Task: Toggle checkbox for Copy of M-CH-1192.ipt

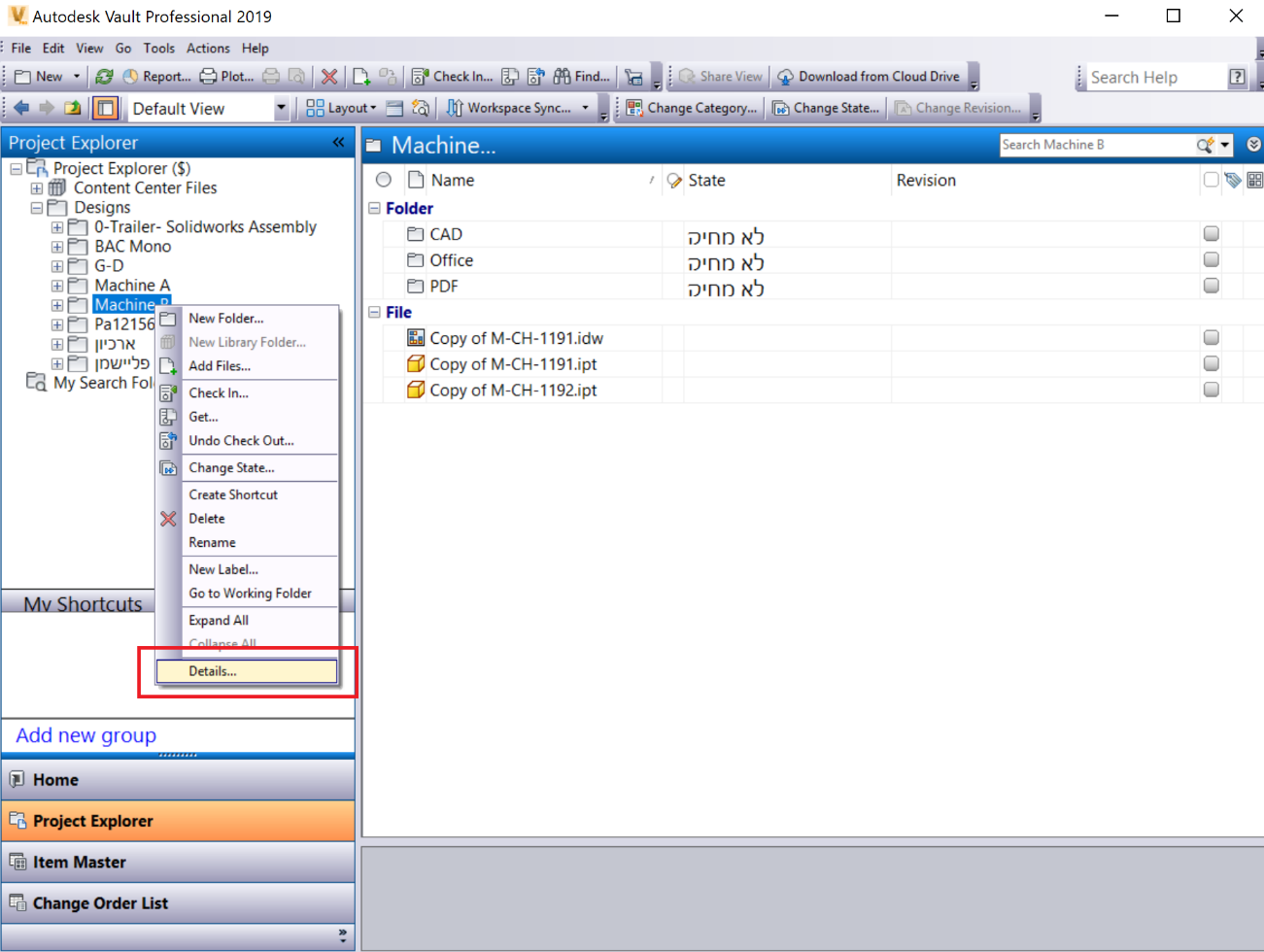Action: click(x=1211, y=390)
